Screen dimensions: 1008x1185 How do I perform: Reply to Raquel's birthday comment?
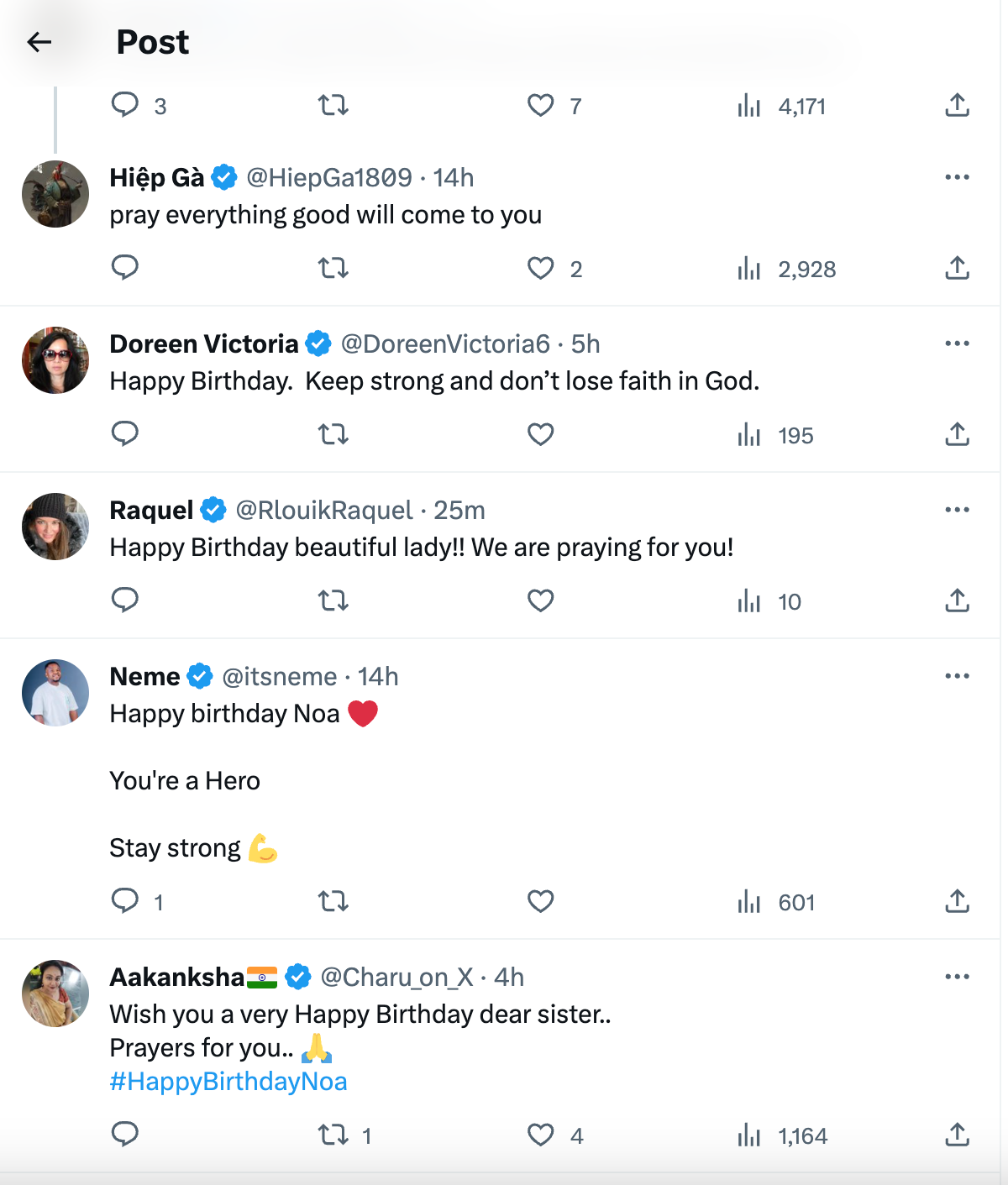pos(125,600)
